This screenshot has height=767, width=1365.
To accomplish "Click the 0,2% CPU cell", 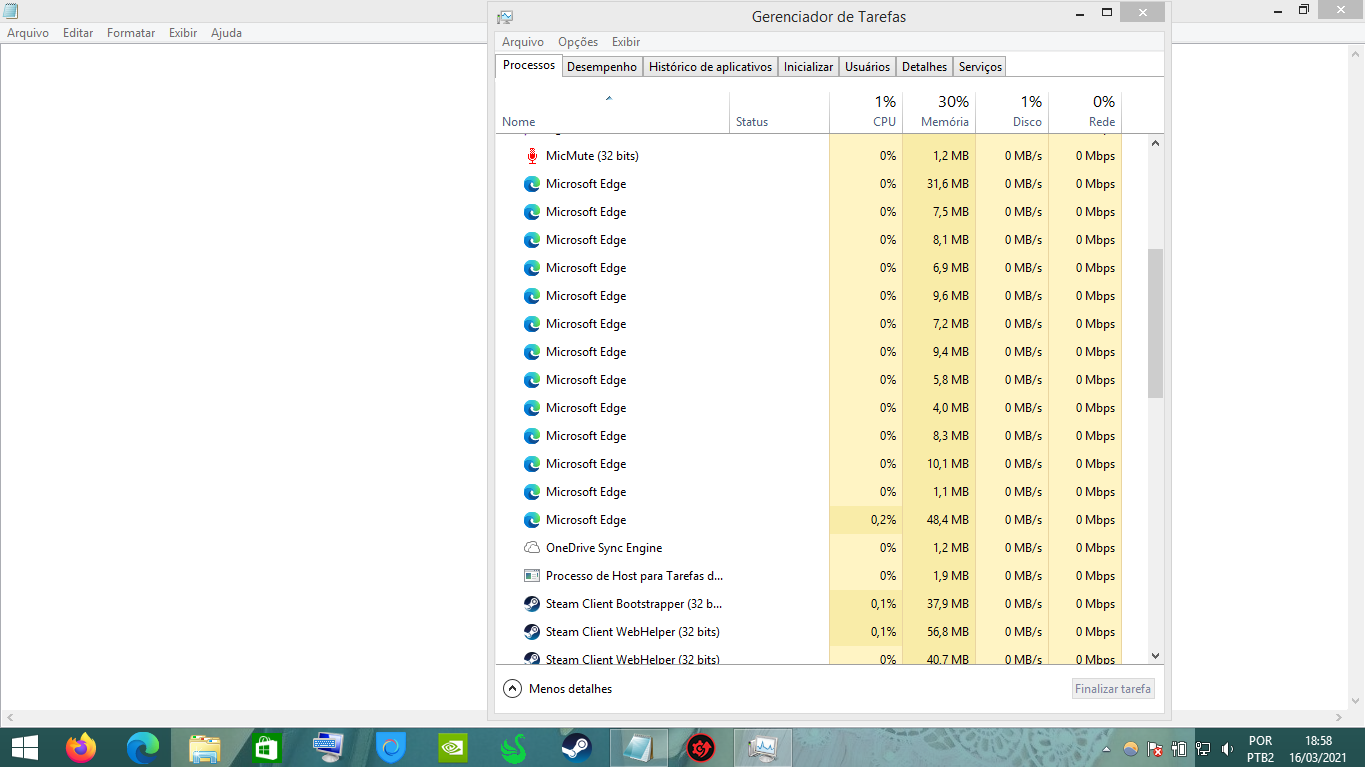I will point(866,520).
